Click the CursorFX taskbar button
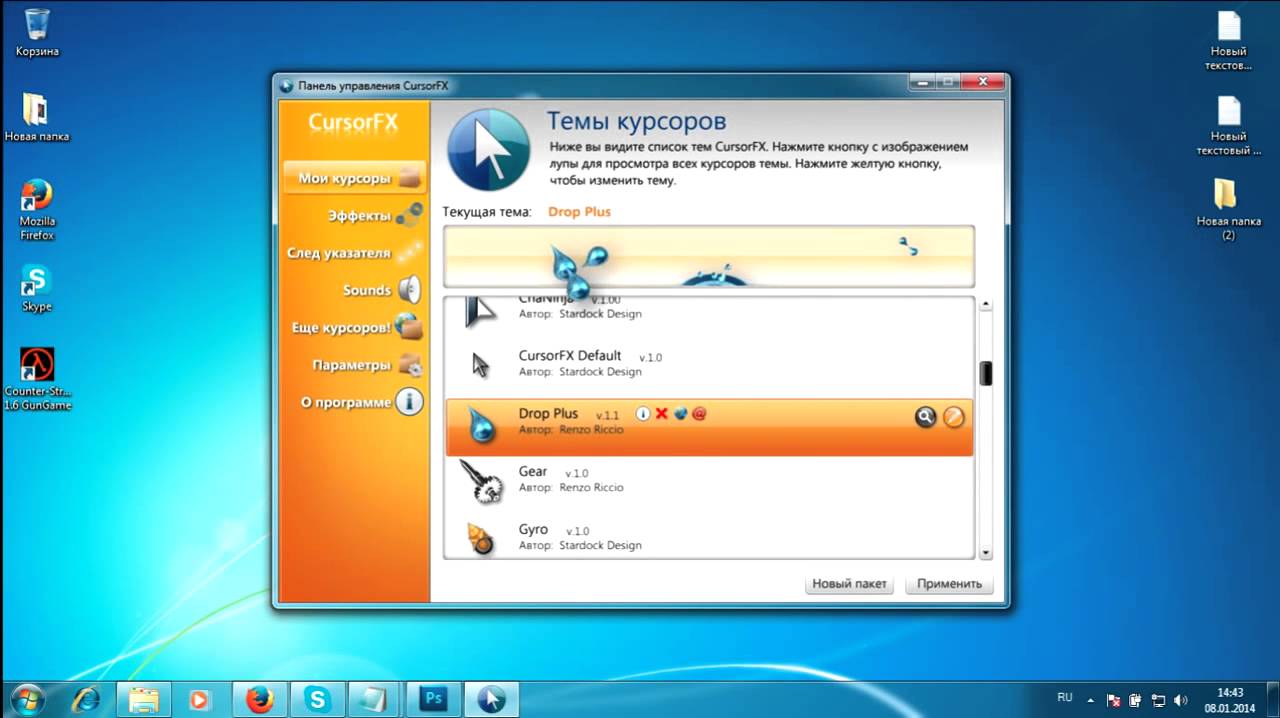1280x718 pixels. [x=491, y=698]
